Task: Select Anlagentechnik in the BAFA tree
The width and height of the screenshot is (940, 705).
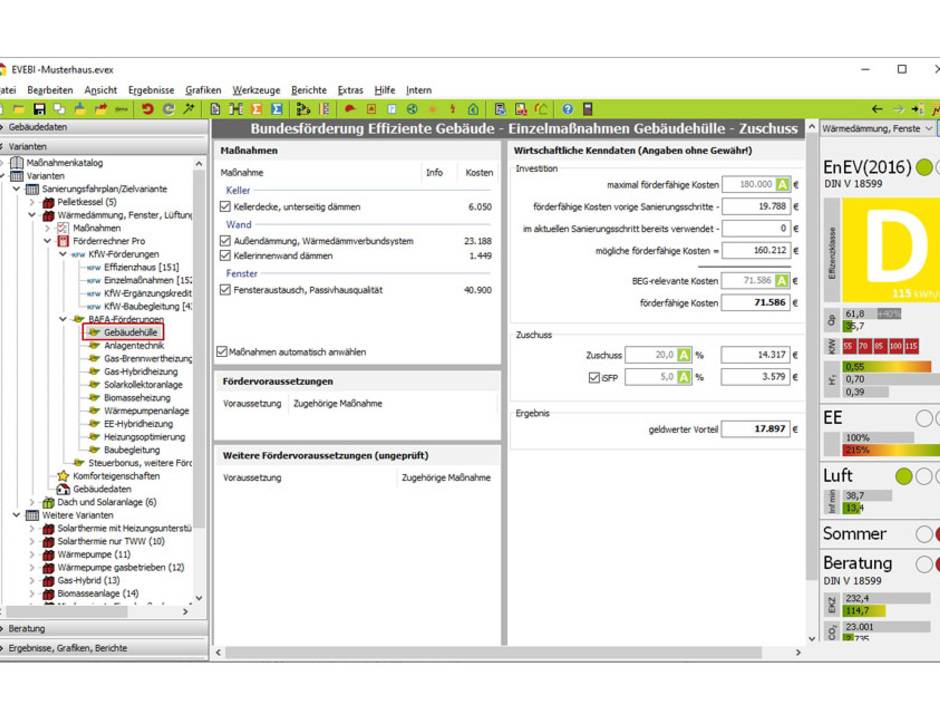Action: tap(133, 345)
